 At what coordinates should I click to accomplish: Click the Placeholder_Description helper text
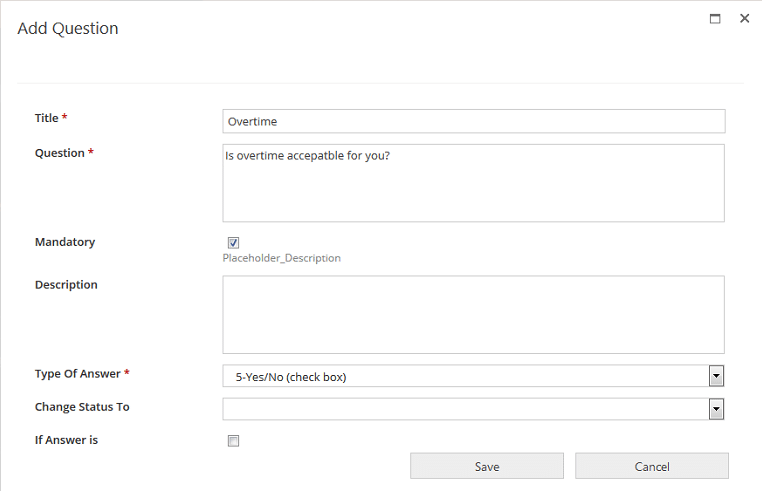click(x=281, y=258)
